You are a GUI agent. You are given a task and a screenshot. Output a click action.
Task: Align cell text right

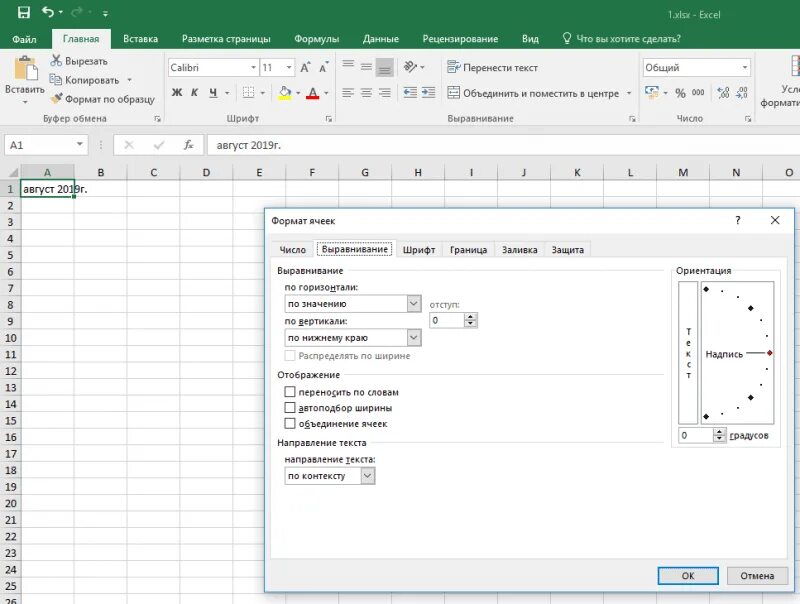[x=385, y=92]
